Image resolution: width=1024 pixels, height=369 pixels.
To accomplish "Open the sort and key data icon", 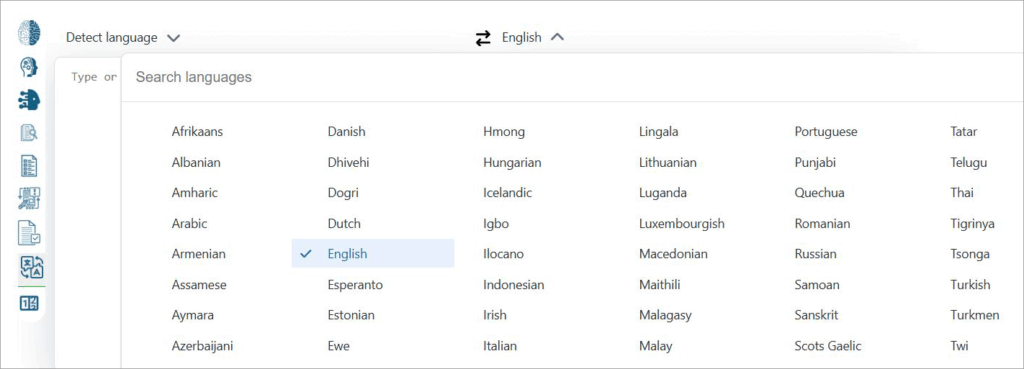I will pos(29,199).
